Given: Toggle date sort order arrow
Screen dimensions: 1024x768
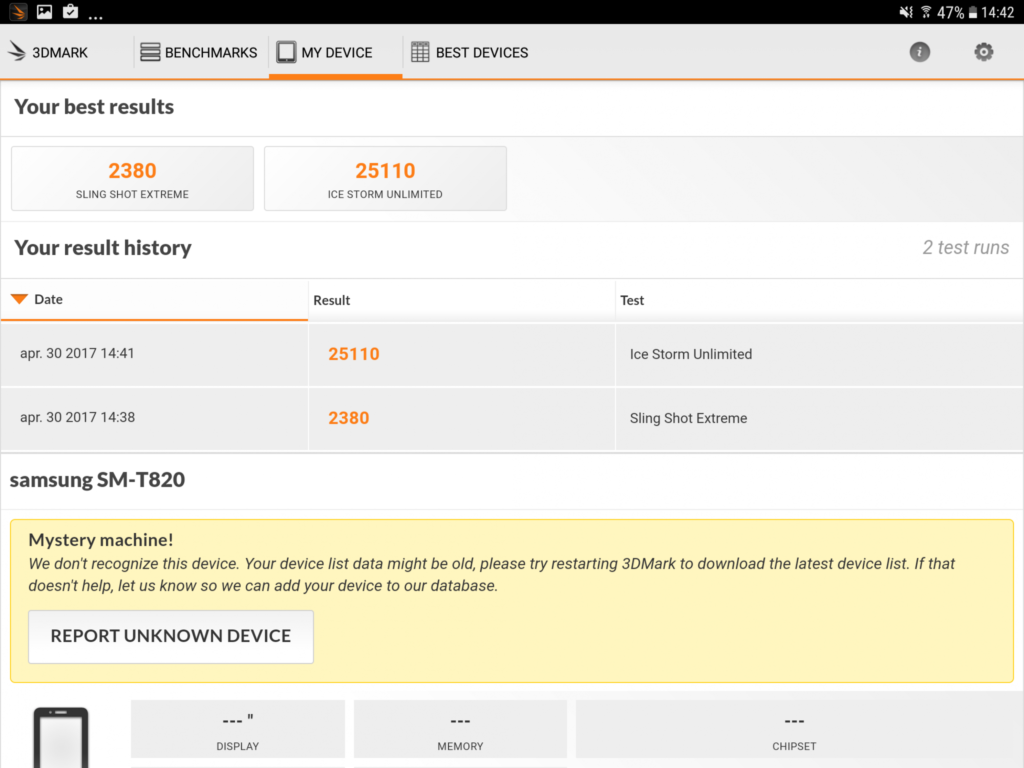Looking at the screenshot, I should (19, 299).
